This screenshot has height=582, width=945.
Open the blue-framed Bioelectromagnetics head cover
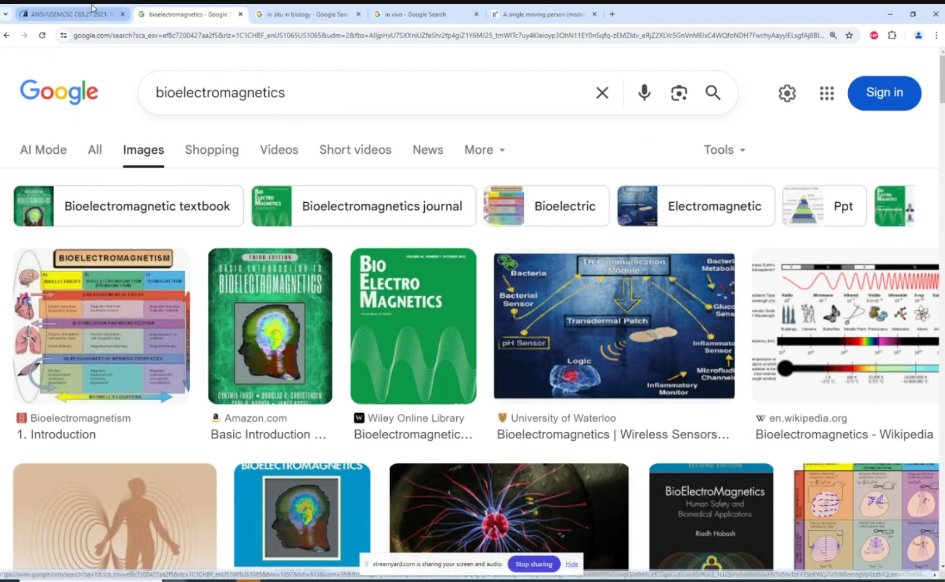(302, 516)
